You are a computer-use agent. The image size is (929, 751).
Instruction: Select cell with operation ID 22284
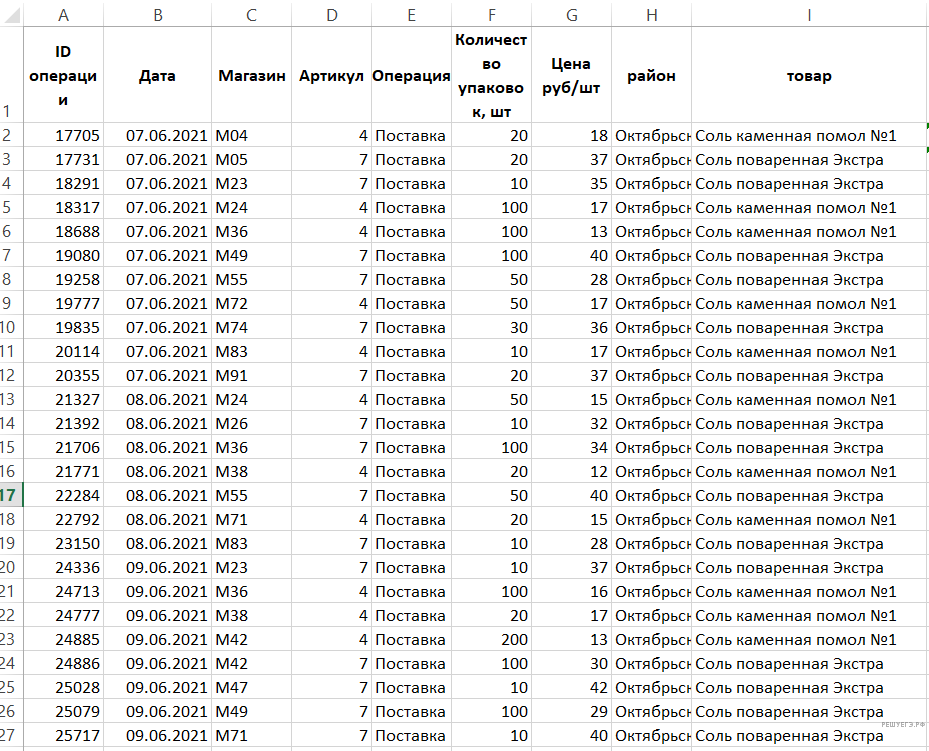tap(63, 495)
